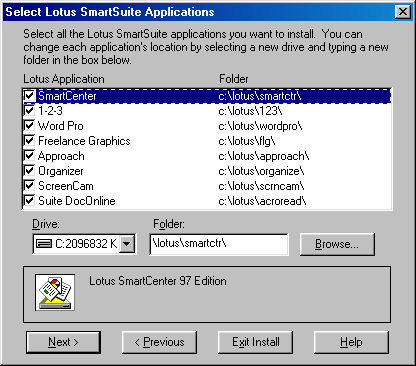Click the c:\lotus\flg\ folder path
Image resolution: width=416 pixels, height=366 pixels.
coord(247,141)
